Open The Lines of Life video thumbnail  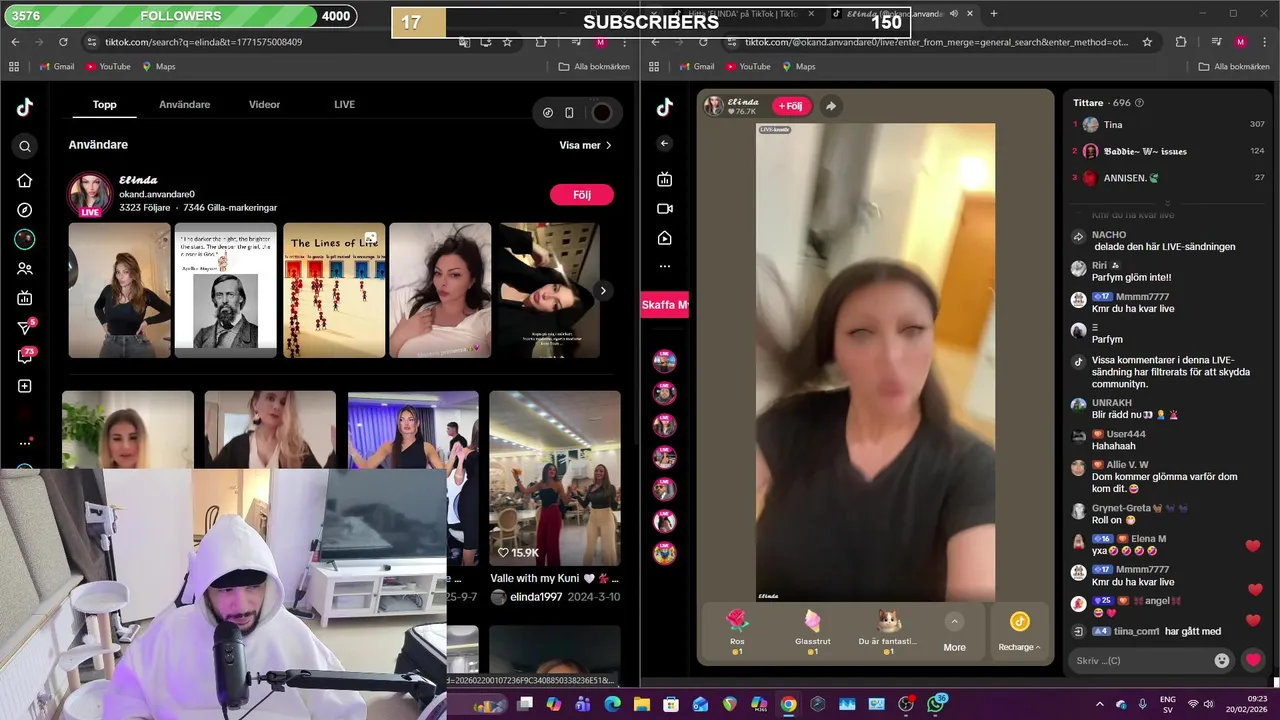point(334,290)
